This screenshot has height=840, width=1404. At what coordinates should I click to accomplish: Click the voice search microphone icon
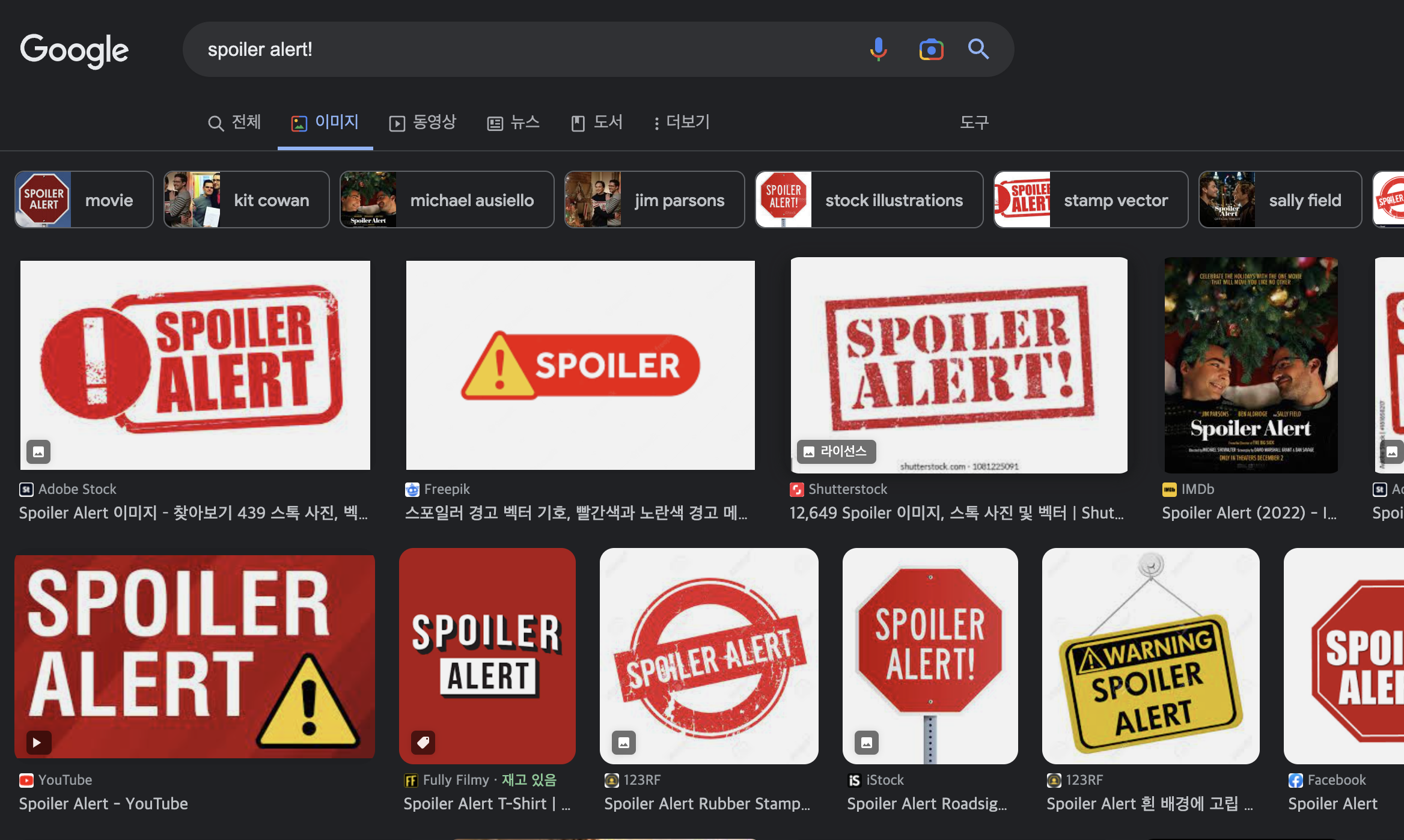(x=878, y=49)
